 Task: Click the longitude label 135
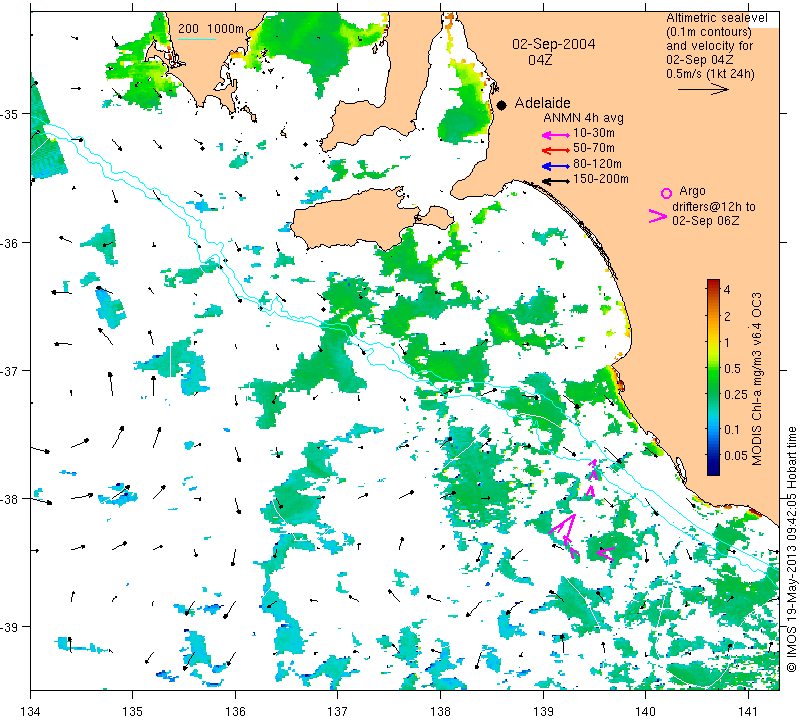tap(133, 710)
